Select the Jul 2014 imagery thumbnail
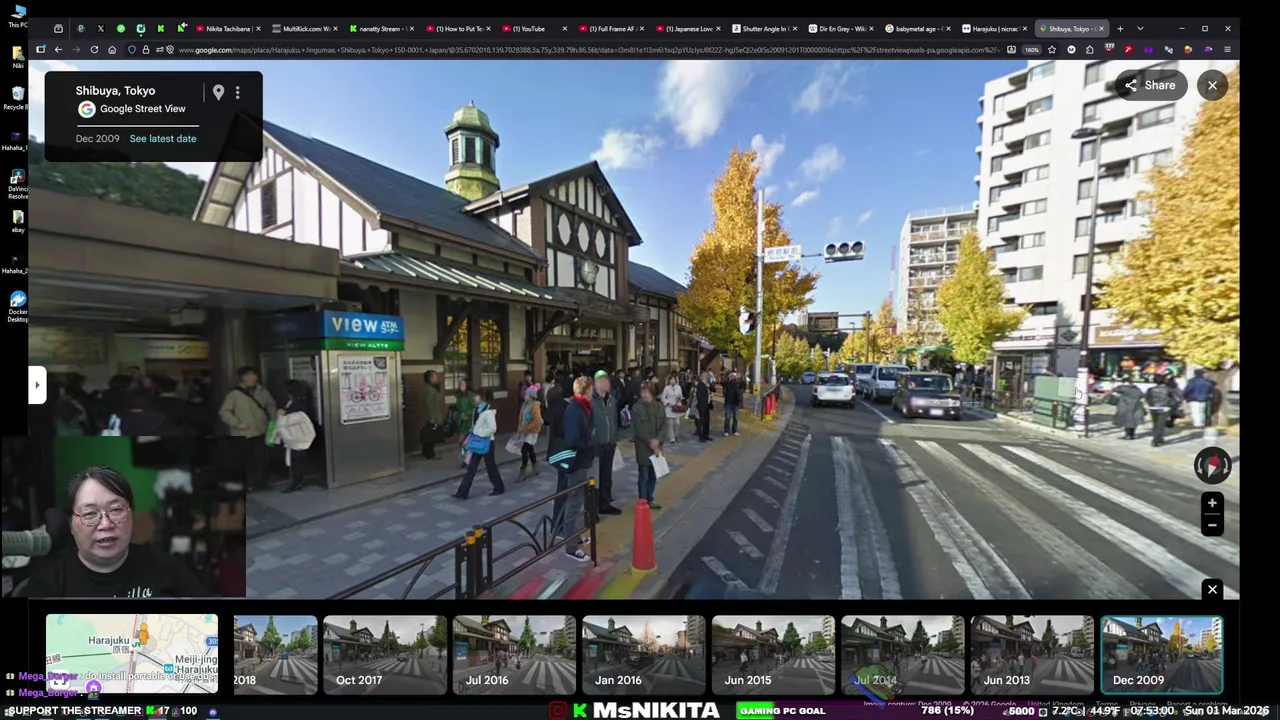Viewport: 1280px width, 720px height. (902, 655)
